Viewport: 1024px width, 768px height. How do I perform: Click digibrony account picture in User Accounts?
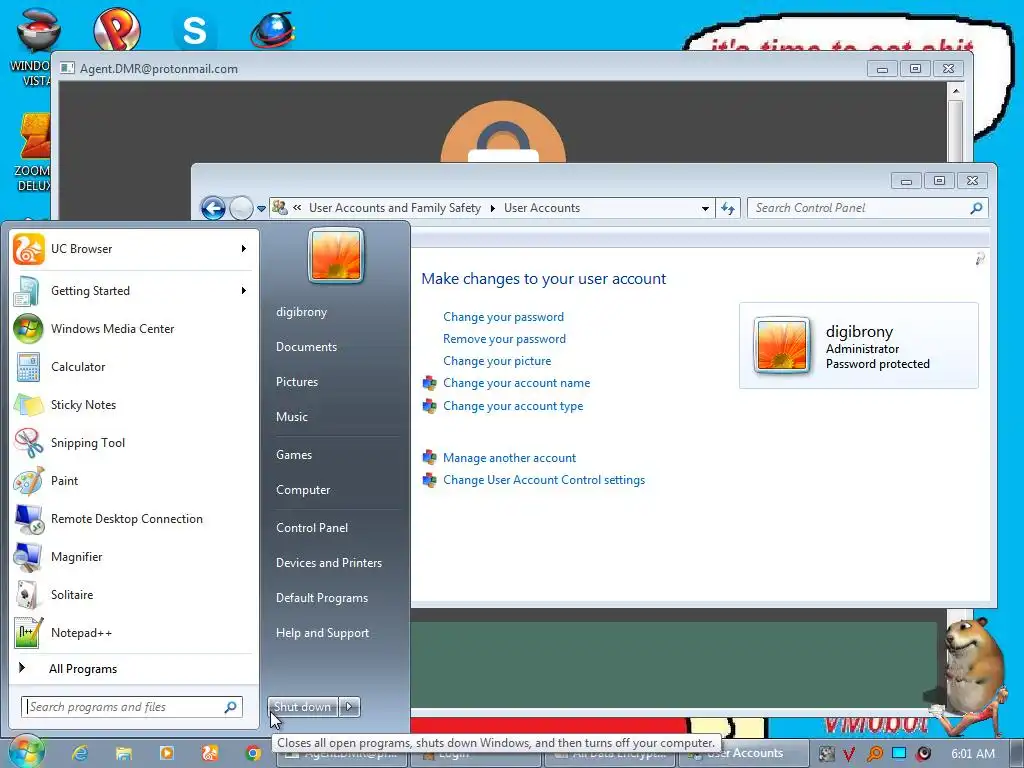coord(782,345)
